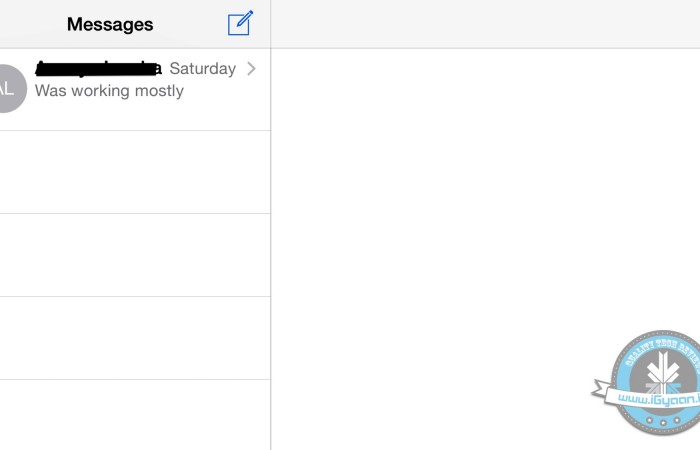Click the partially visible bottom list row
The height and width of the screenshot is (450, 700).
point(135,415)
